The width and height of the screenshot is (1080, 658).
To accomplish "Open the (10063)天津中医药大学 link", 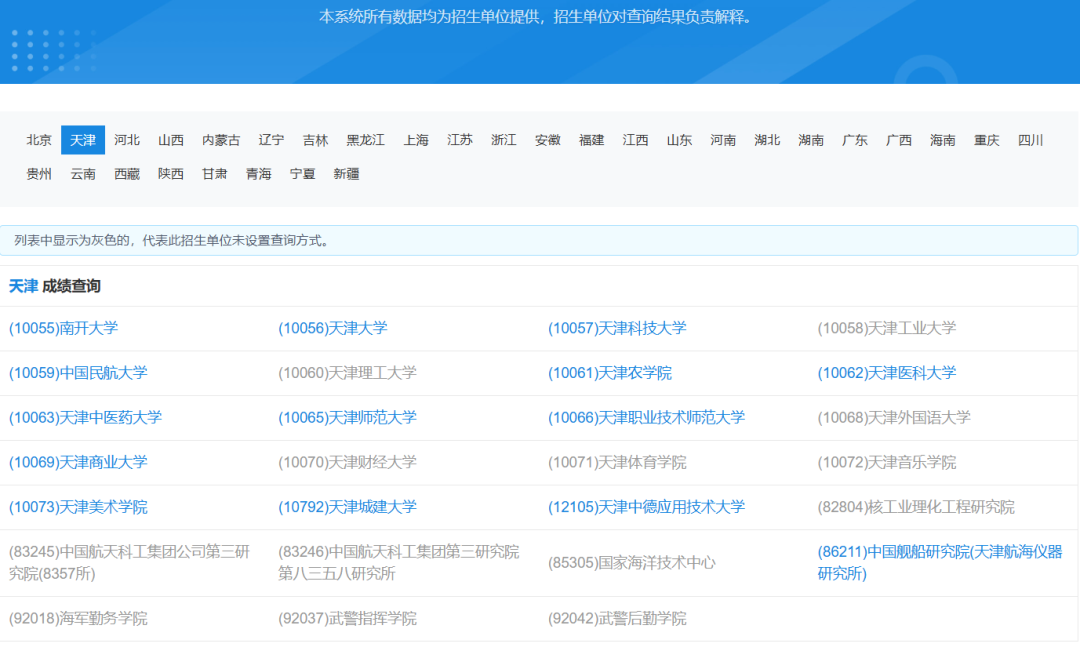I will click(85, 417).
